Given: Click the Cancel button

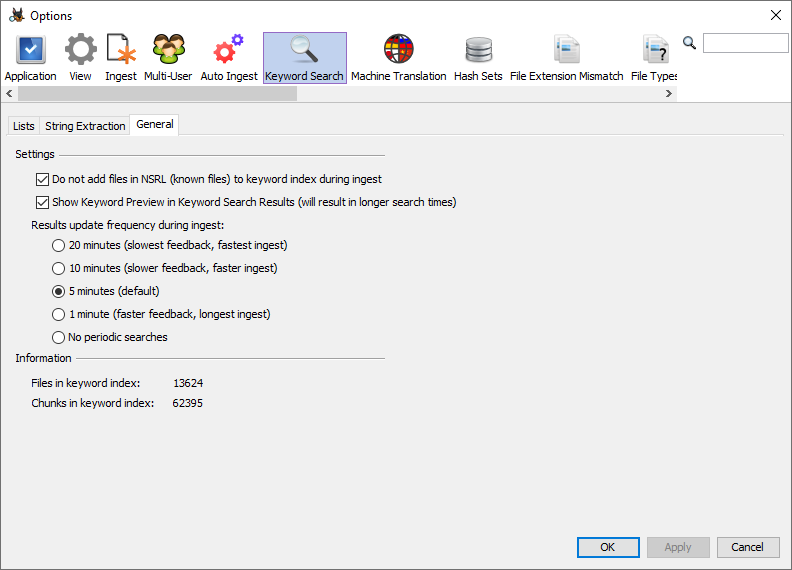Looking at the screenshot, I should (748, 547).
